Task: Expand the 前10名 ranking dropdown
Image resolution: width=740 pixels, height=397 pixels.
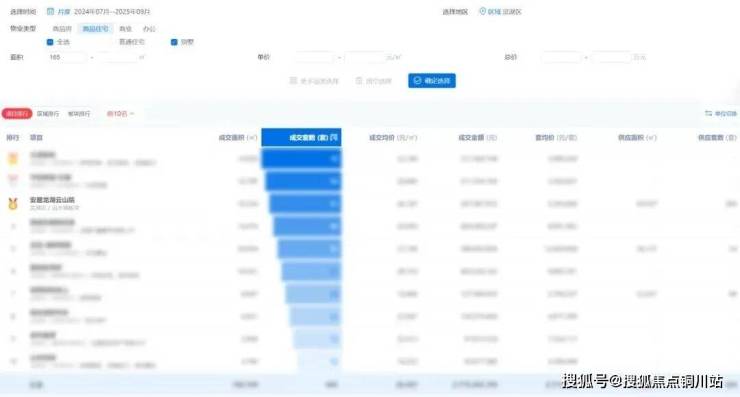Action: tap(120, 114)
